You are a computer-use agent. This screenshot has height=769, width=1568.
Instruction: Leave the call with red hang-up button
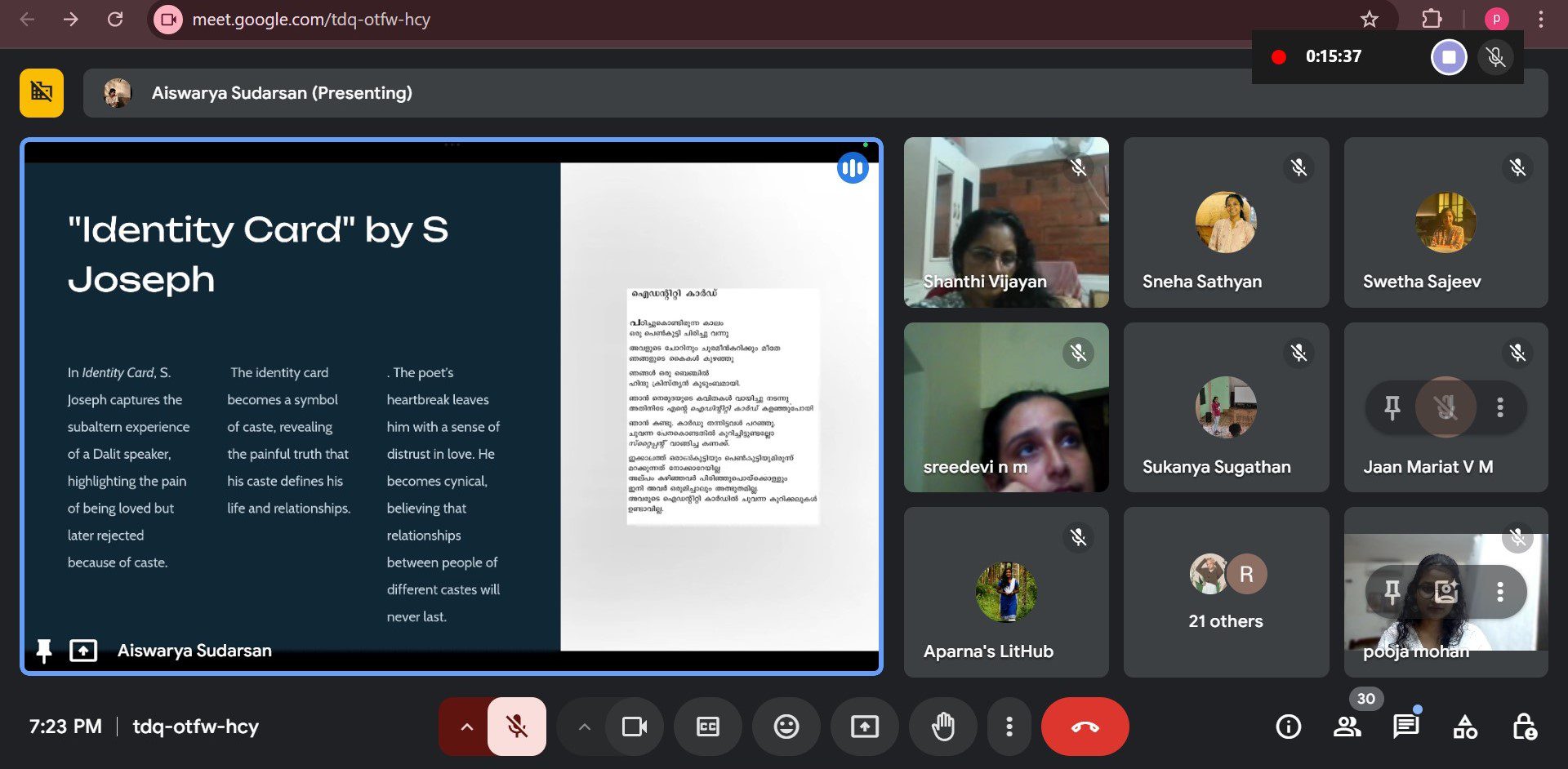pos(1085,727)
